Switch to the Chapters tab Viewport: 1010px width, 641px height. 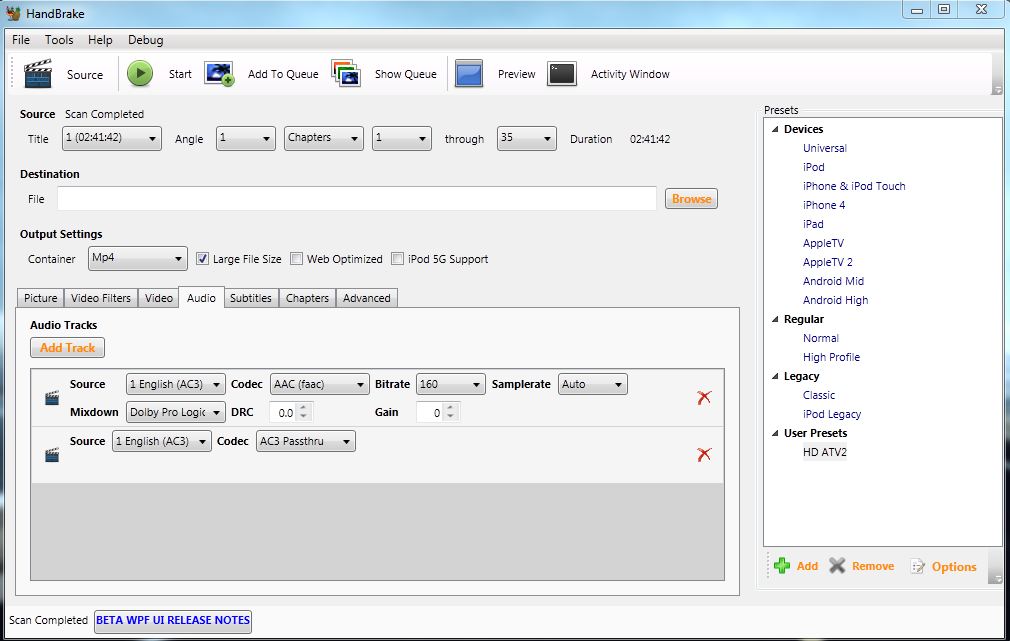click(307, 298)
